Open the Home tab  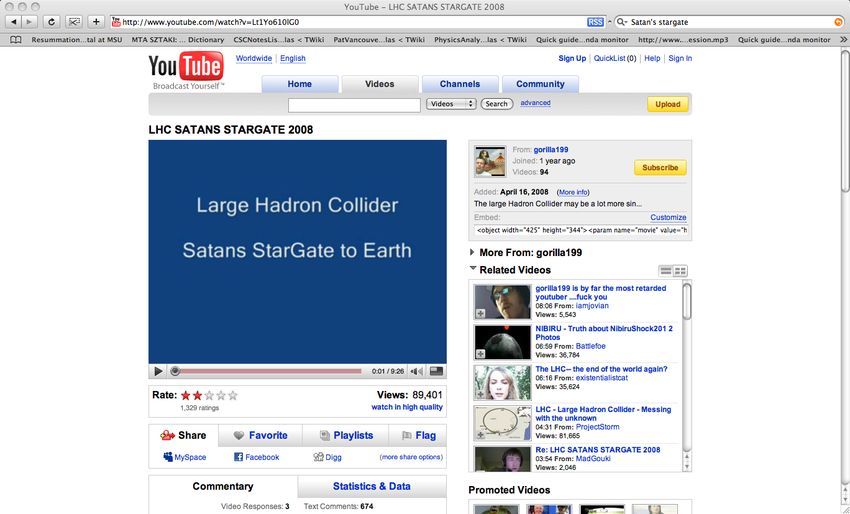point(300,84)
